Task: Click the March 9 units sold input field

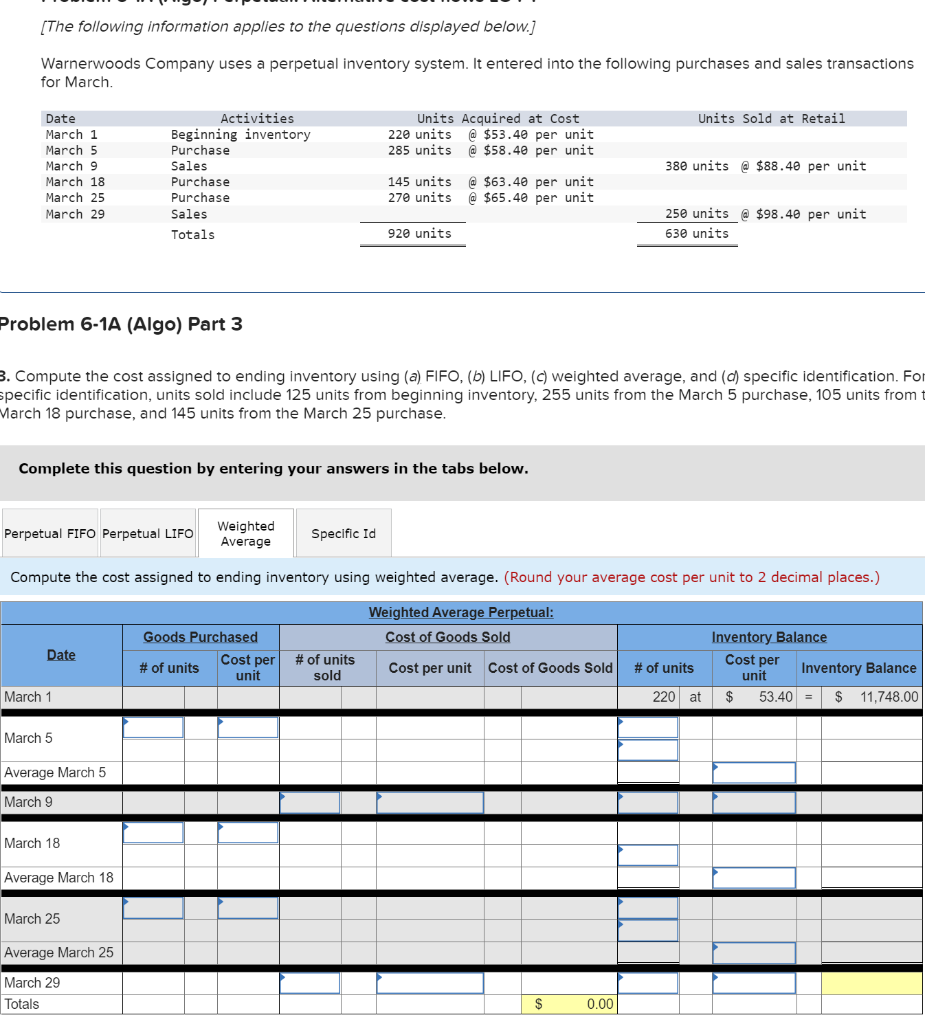Action: (310, 802)
